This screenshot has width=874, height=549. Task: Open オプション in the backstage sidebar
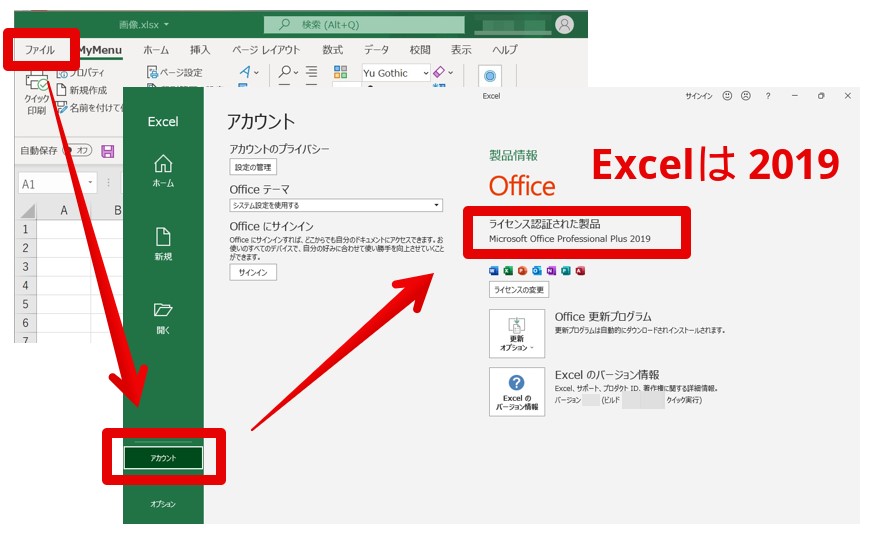pos(163,504)
